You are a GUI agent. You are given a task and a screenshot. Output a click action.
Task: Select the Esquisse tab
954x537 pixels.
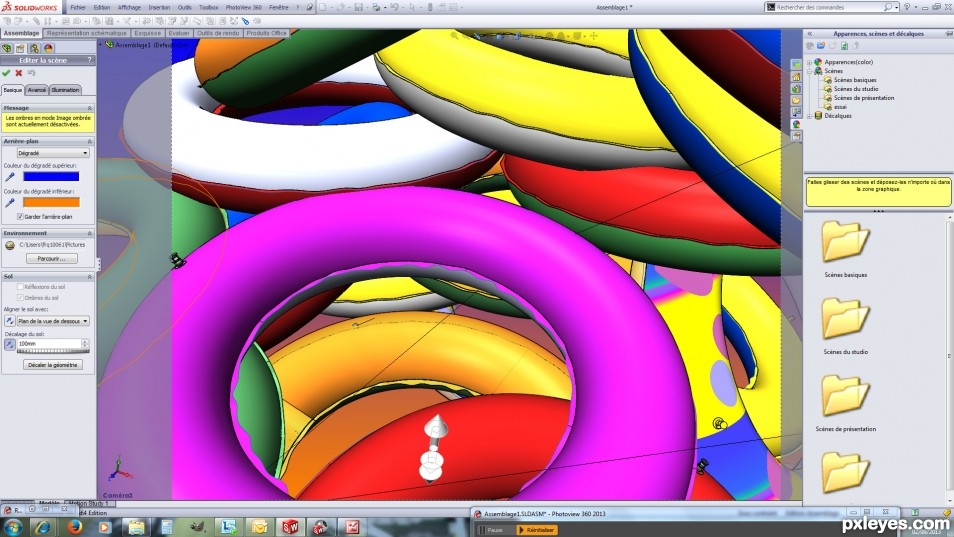tap(148, 33)
